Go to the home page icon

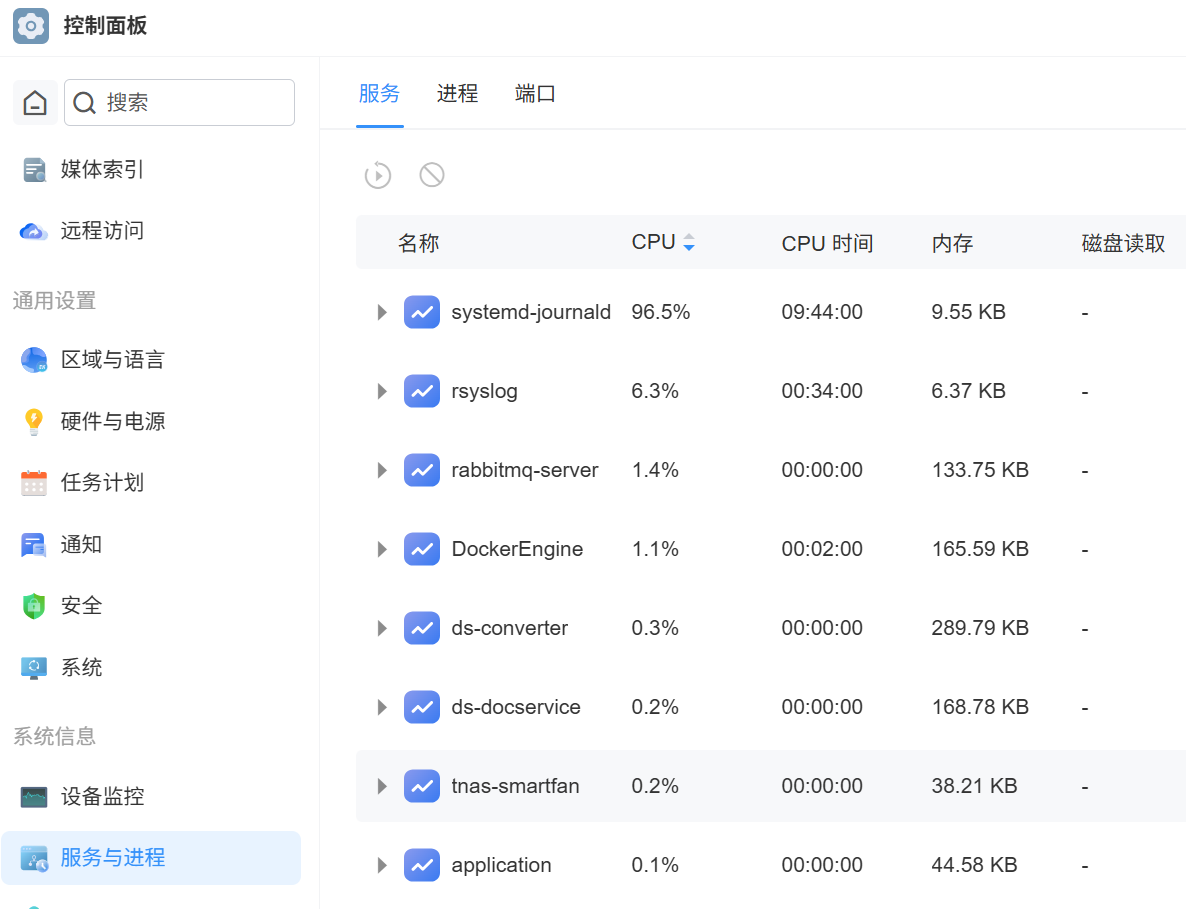click(x=35, y=102)
